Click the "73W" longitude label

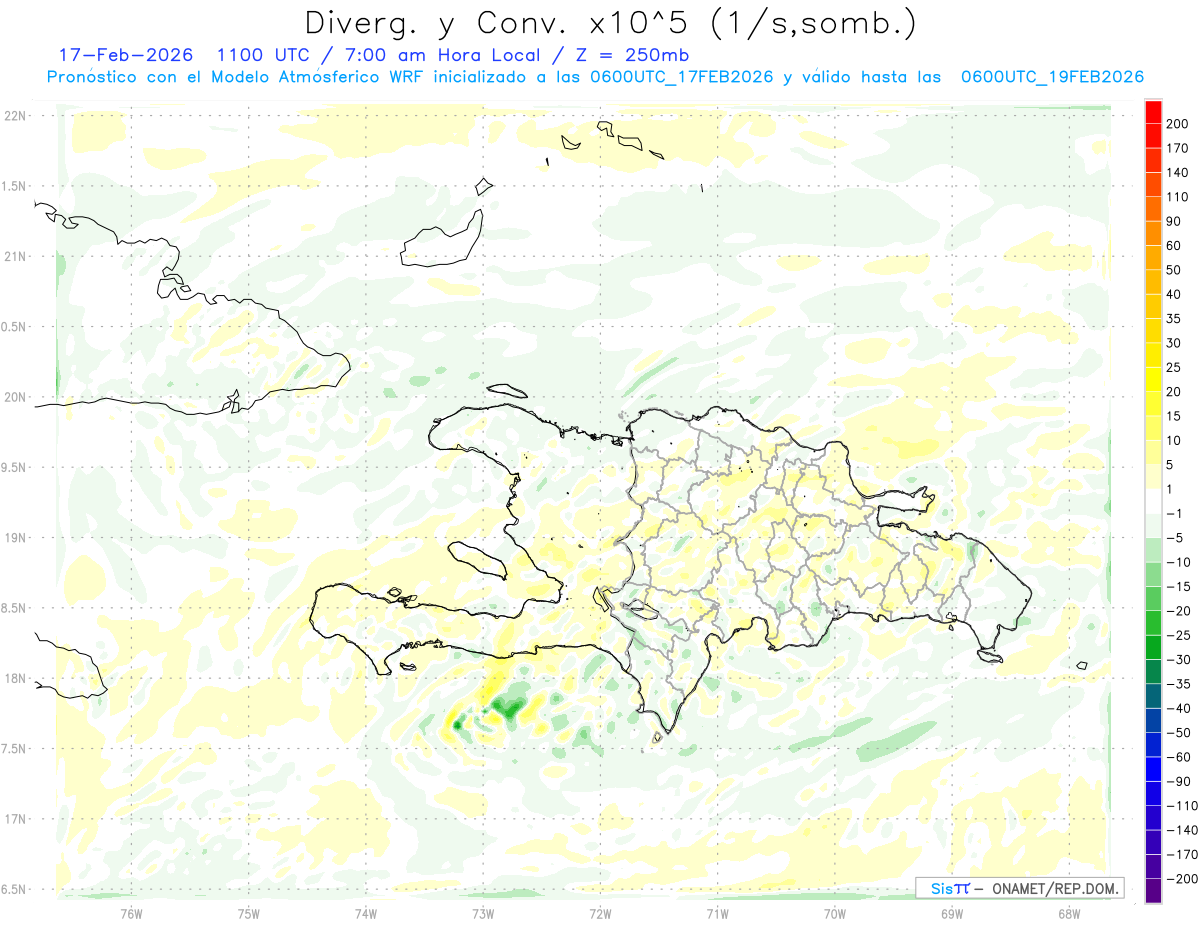[x=483, y=913]
